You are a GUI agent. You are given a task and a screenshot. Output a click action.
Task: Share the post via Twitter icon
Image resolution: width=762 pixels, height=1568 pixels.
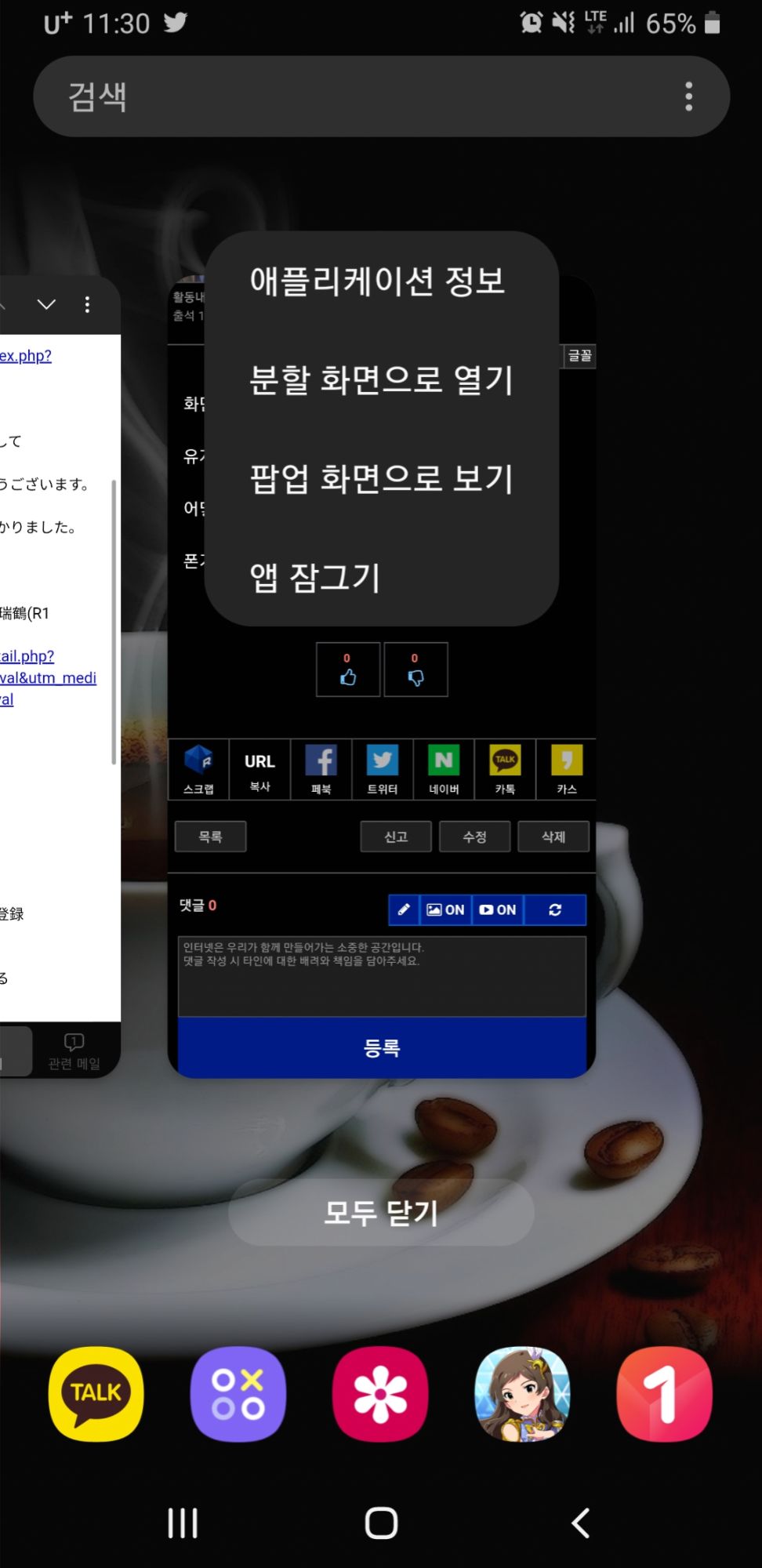[383, 769]
